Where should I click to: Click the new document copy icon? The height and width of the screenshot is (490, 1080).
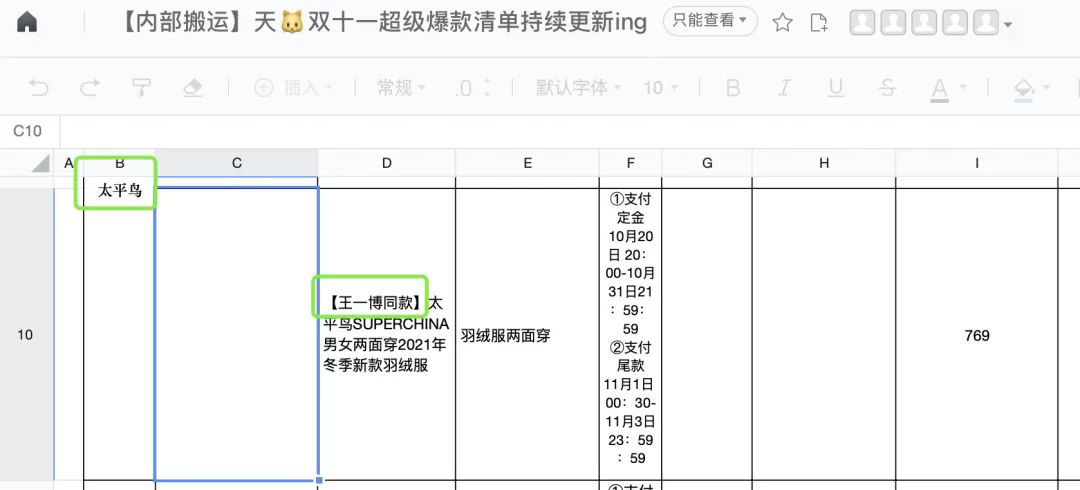818,23
